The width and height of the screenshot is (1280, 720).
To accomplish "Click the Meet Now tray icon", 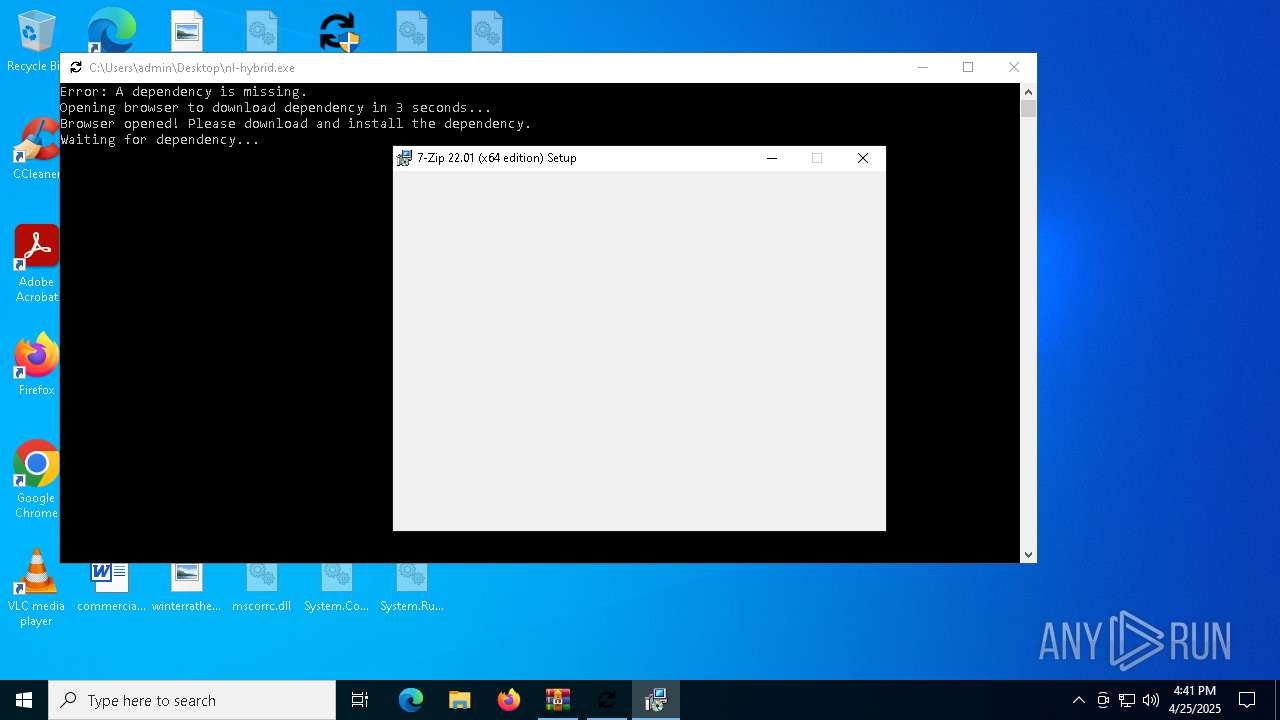I will [x=1103, y=700].
